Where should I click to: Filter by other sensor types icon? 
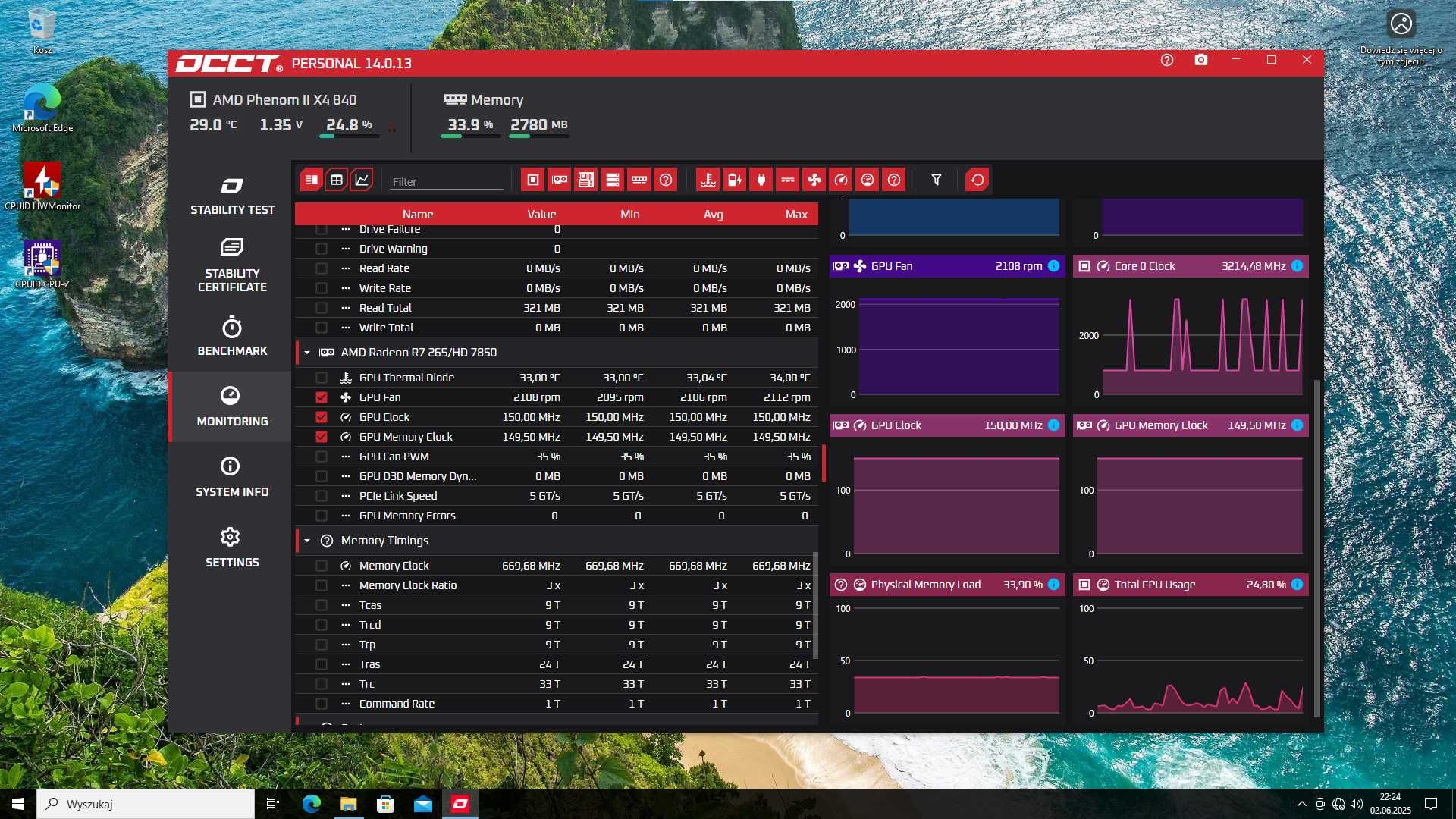[x=894, y=180]
